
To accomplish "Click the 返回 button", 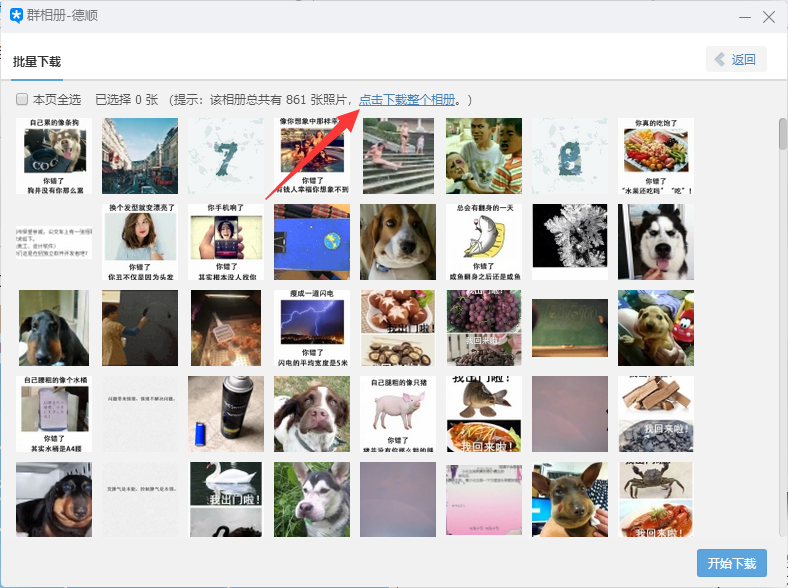I will point(736,59).
